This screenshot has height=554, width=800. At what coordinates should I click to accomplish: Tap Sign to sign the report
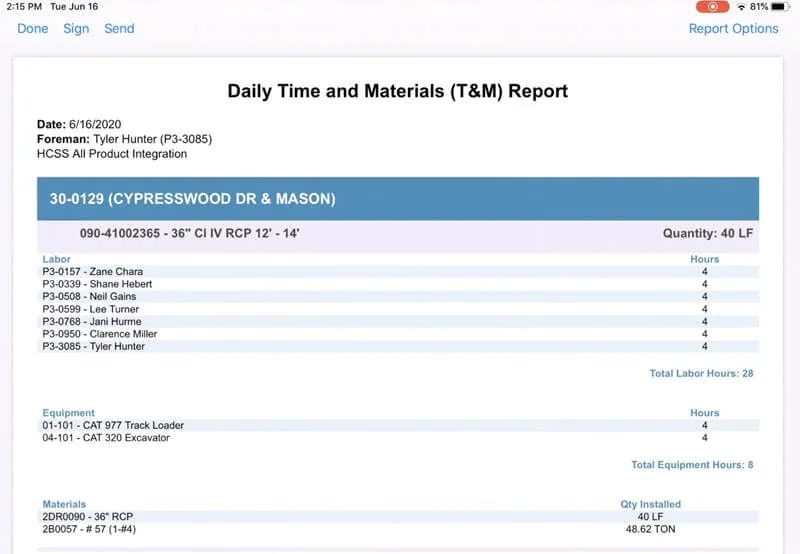point(76,29)
